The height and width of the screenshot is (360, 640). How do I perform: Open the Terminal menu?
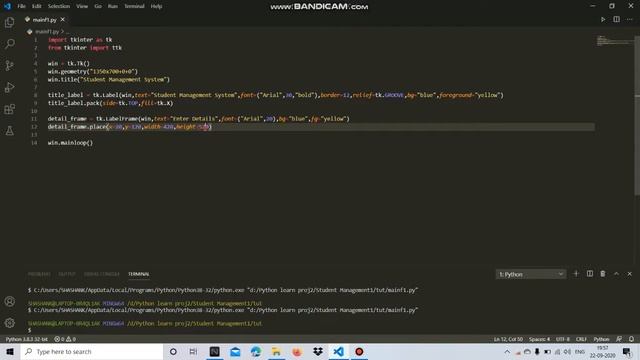tap(134, 6)
